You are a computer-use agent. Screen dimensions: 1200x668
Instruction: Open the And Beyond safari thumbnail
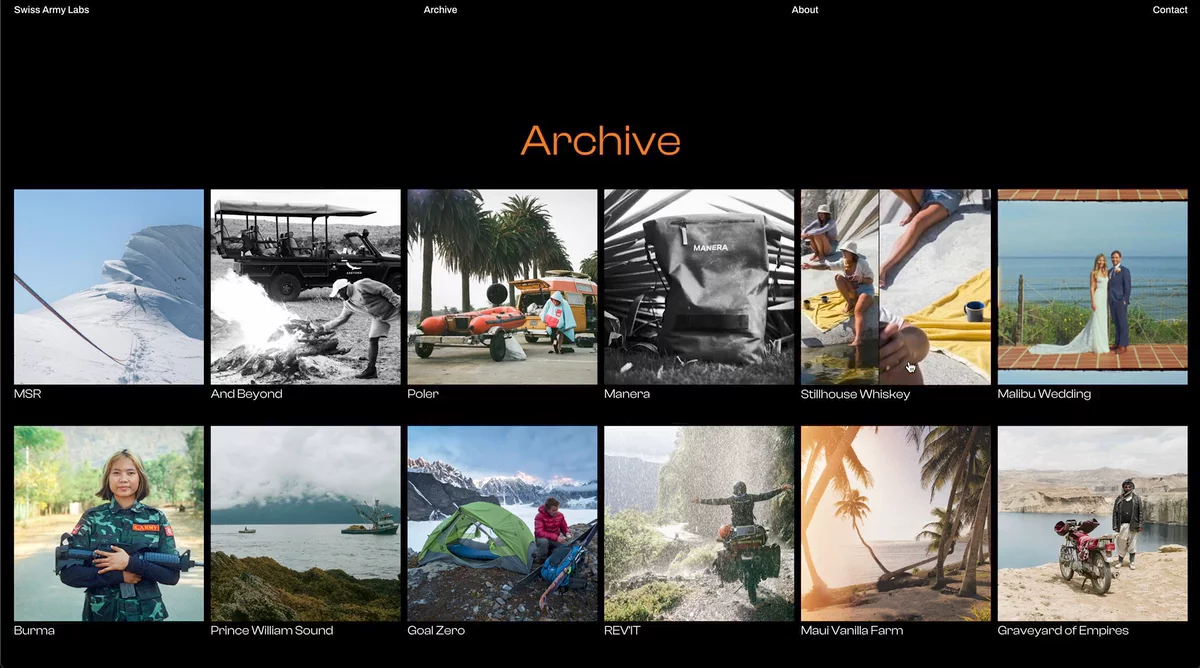click(306, 287)
